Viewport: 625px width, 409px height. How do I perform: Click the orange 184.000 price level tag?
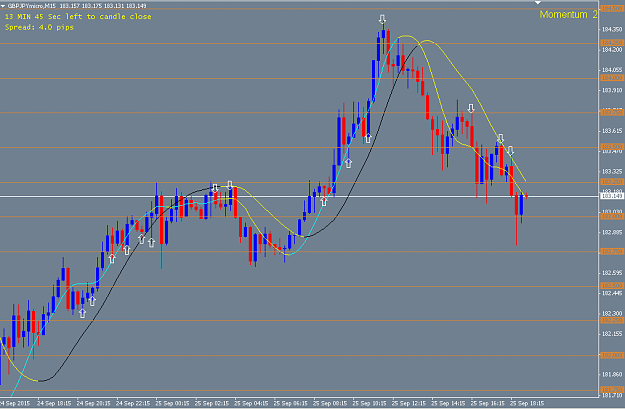pyautogui.click(x=612, y=78)
